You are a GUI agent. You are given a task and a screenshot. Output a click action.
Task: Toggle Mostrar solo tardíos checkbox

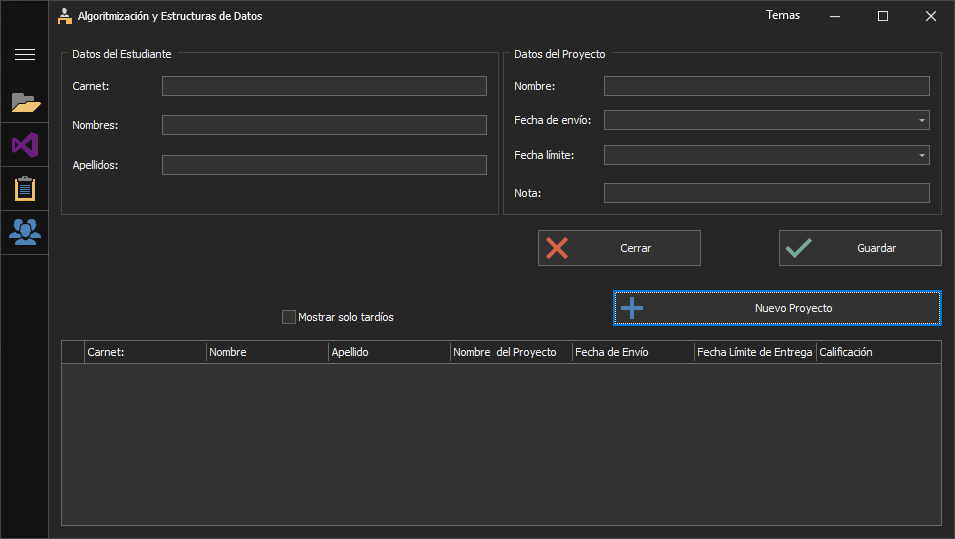[289, 317]
